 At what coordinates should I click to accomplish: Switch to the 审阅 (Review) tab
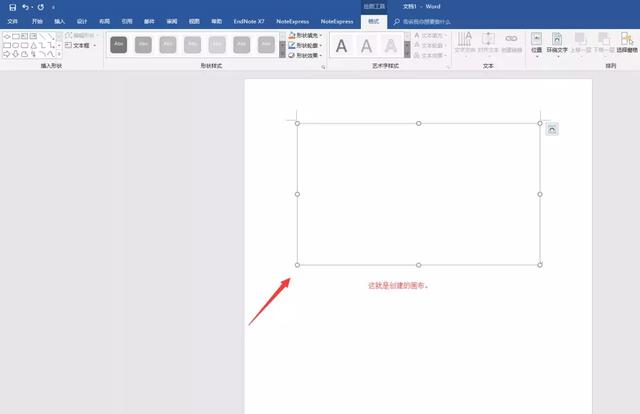(x=172, y=21)
